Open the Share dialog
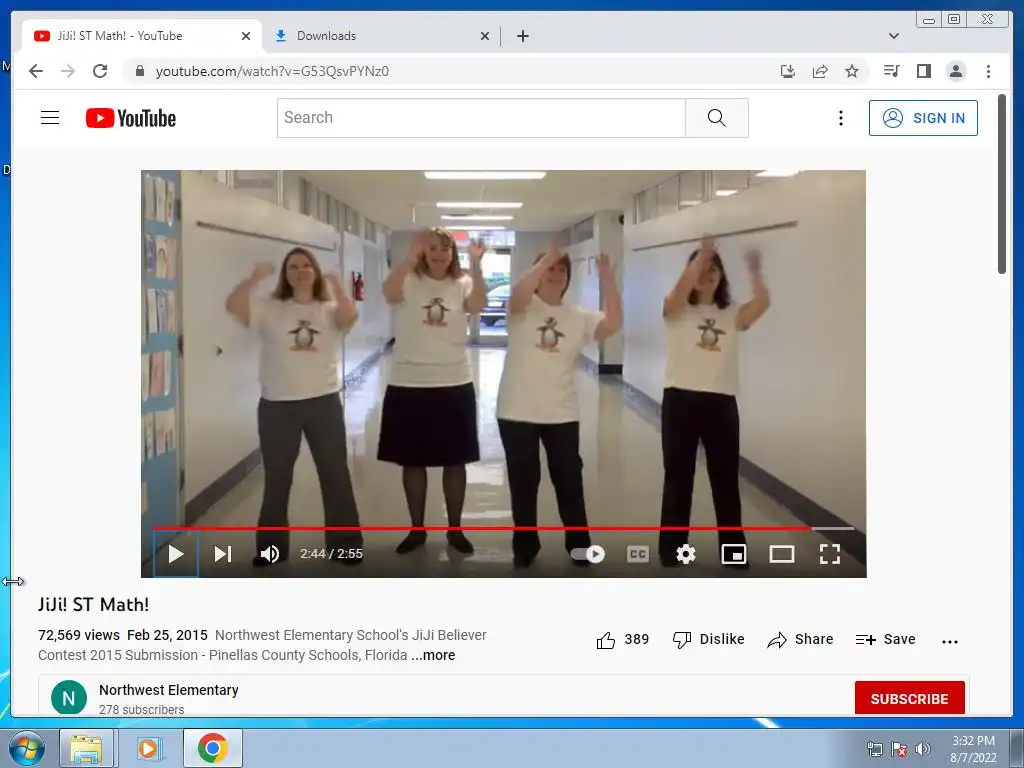This screenshot has width=1024, height=768. (801, 639)
